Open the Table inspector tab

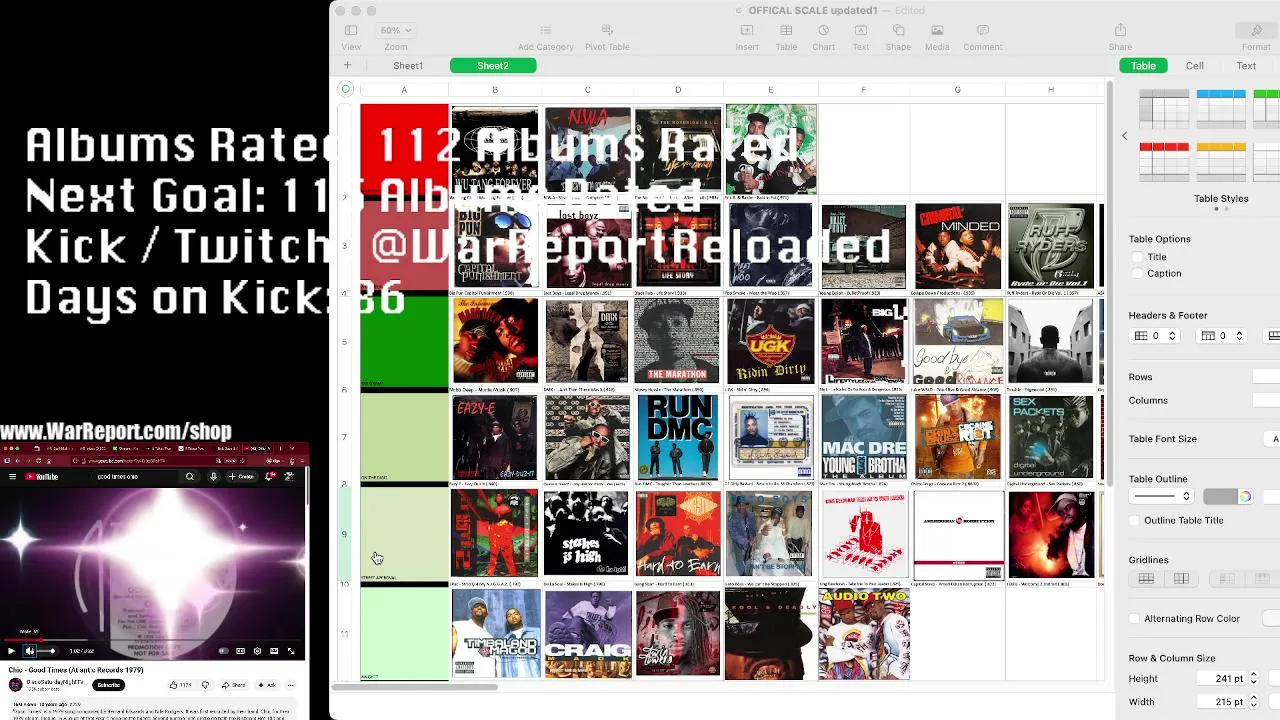1143,66
